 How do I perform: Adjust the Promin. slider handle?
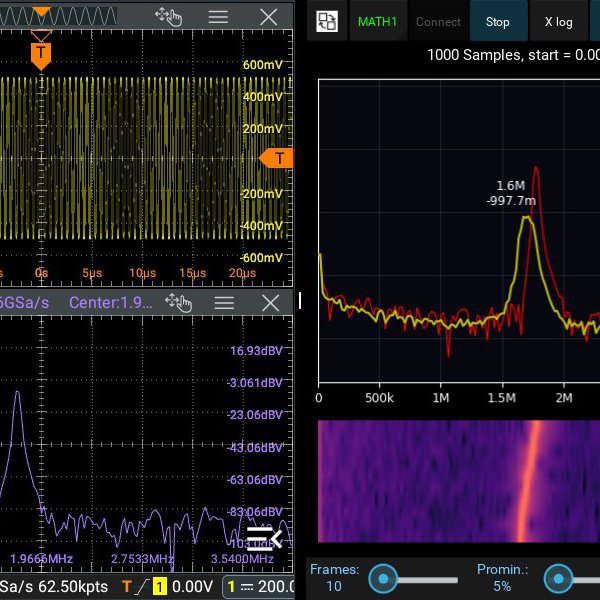tap(558, 579)
